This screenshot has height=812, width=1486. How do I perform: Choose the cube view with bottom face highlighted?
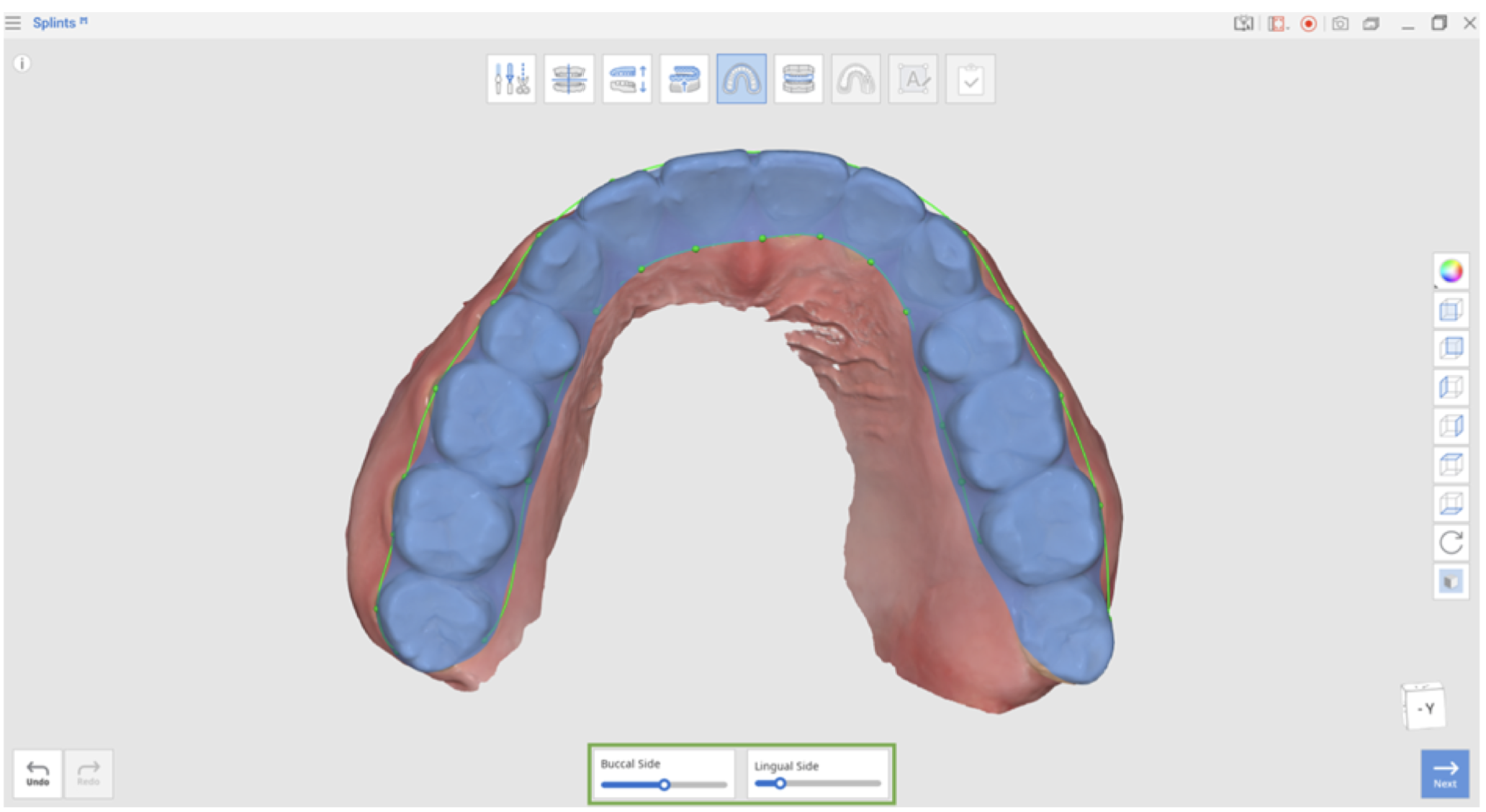(x=1451, y=503)
